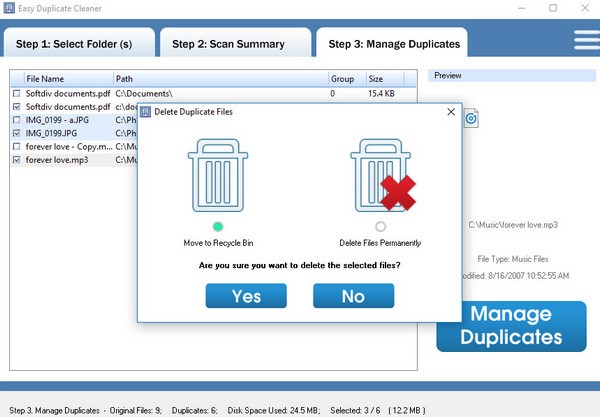600x417 pixels.
Task: Close the Delete Duplicate Files dialog
Action: (x=451, y=112)
